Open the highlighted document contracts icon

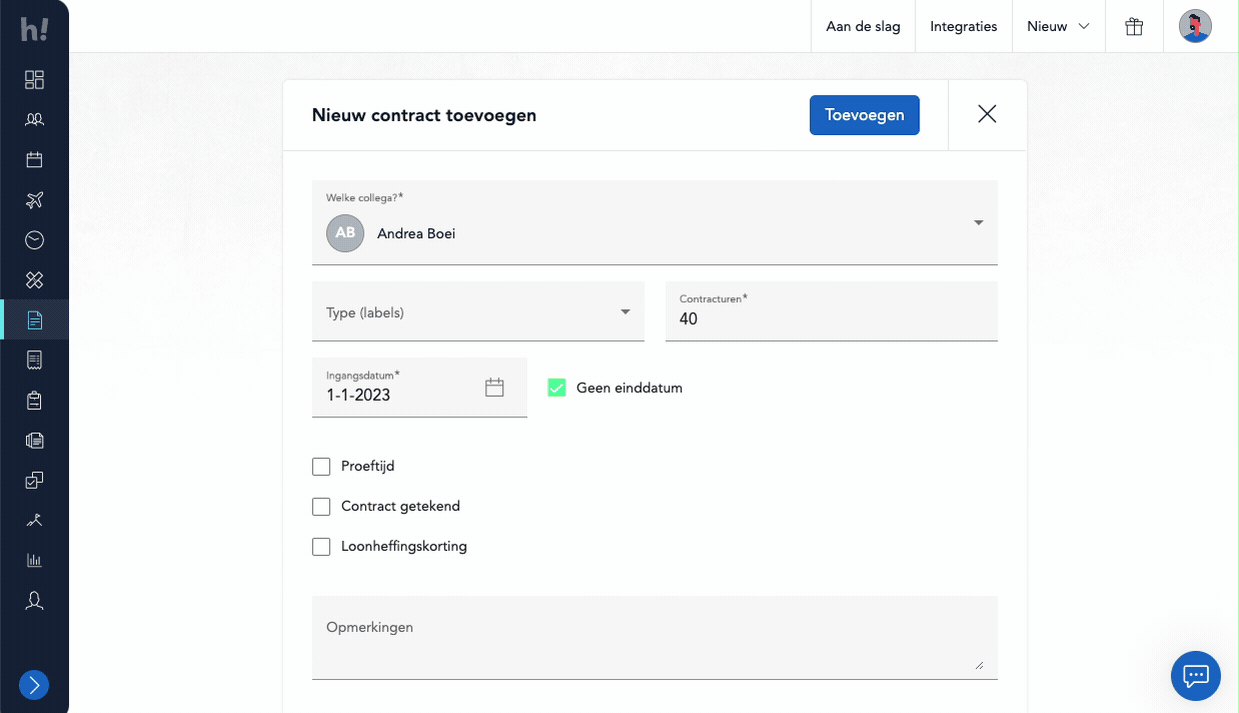click(x=34, y=320)
